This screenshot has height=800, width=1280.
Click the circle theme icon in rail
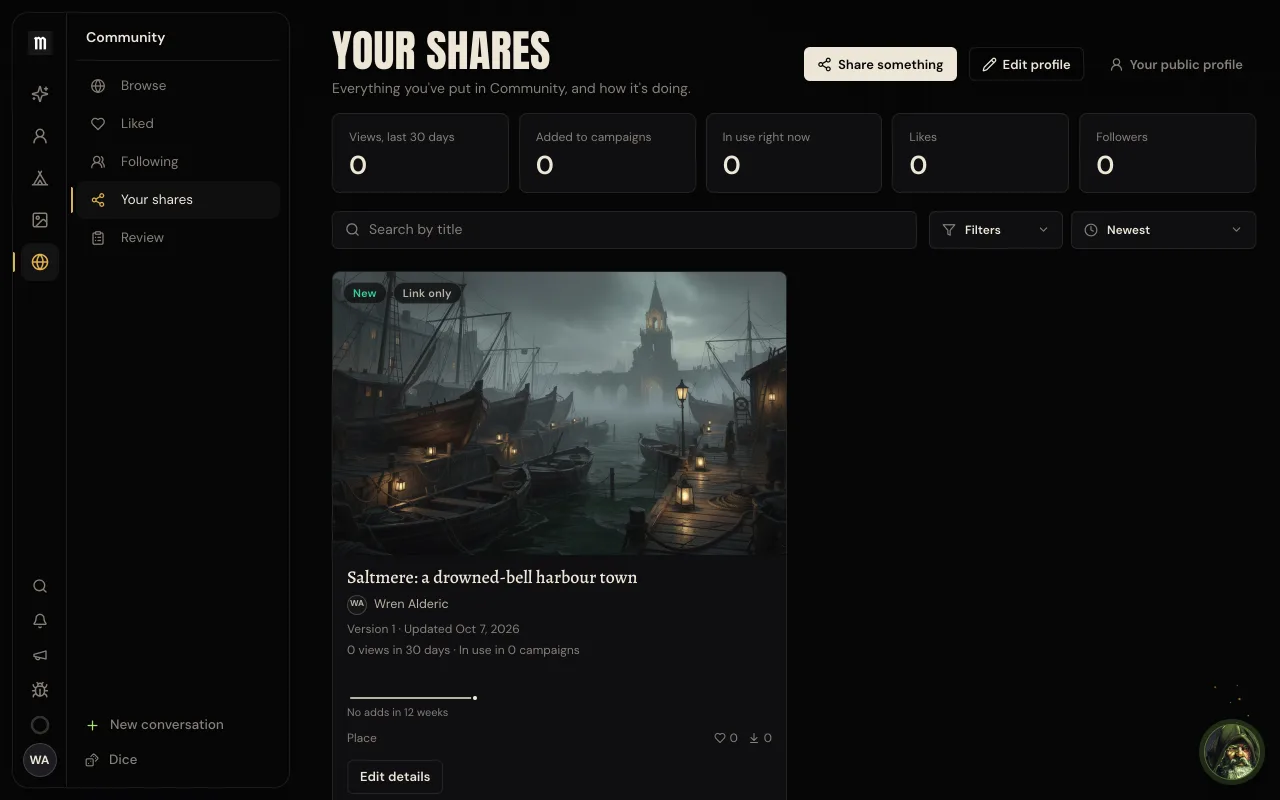click(40, 725)
